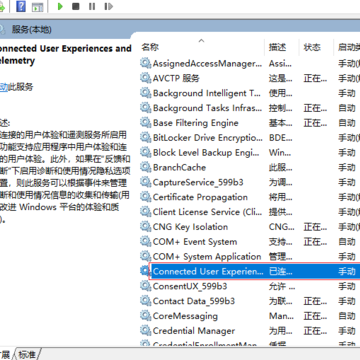Click startup type '自动' in Base Filtering Engine row
Viewport: 360px width, 360px height.
coord(347,123)
